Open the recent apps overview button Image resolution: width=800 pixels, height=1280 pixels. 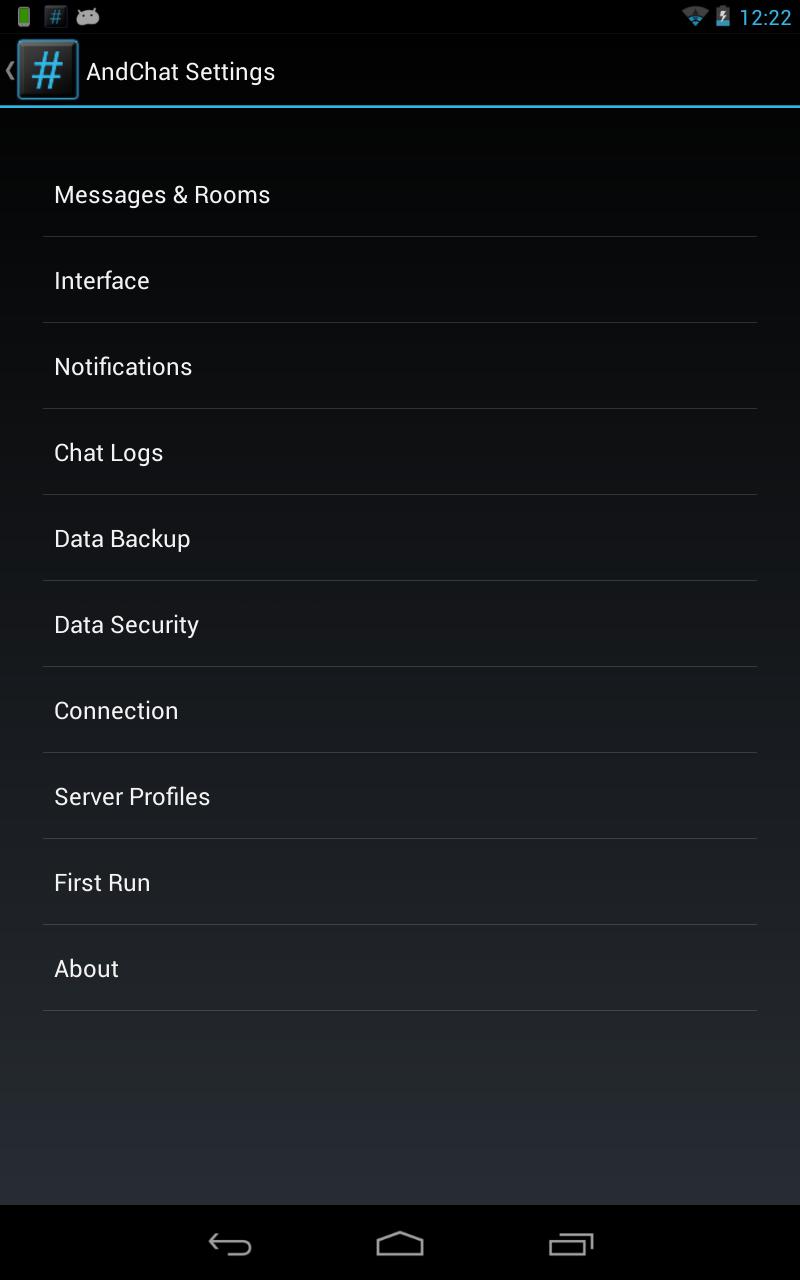571,1244
